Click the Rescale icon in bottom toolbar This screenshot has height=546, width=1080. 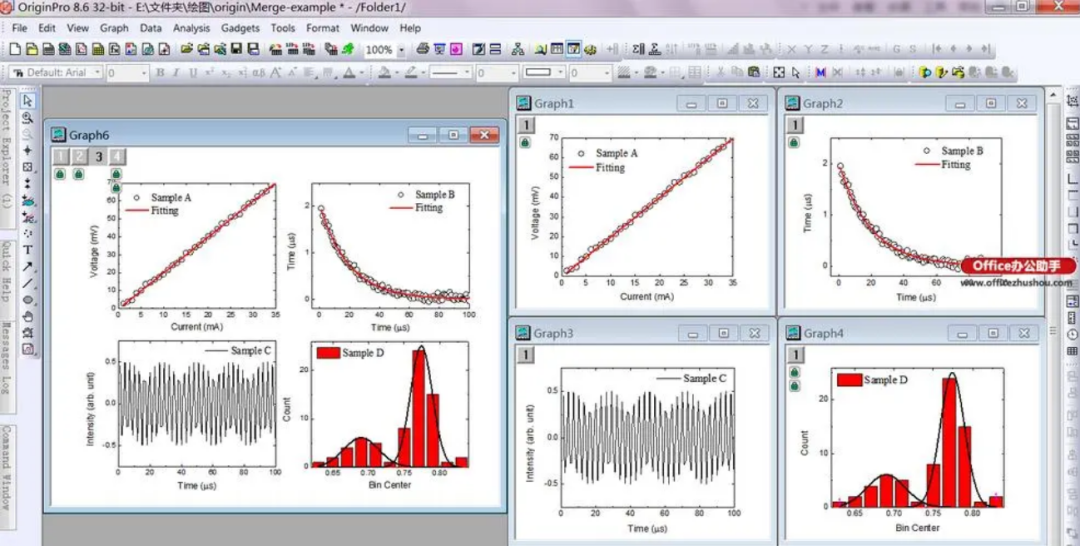click(x=779, y=73)
